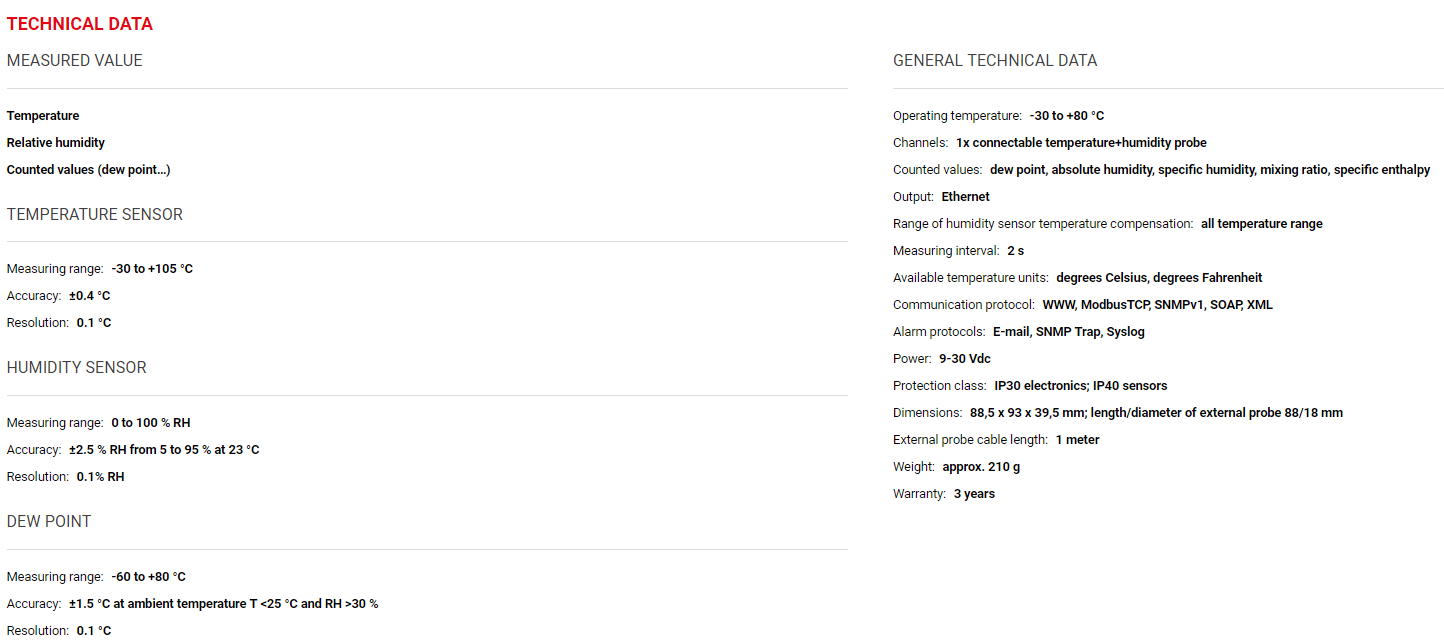Click the TEMPERATURE SENSOR section heading
This screenshot has height=644, width=1444.
click(95, 215)
